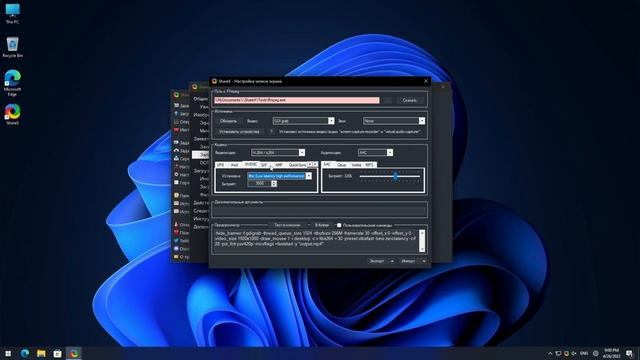Switch to the Vorbis audio codec tab
Screen dimensions: 640x360
tap(356, 164)
